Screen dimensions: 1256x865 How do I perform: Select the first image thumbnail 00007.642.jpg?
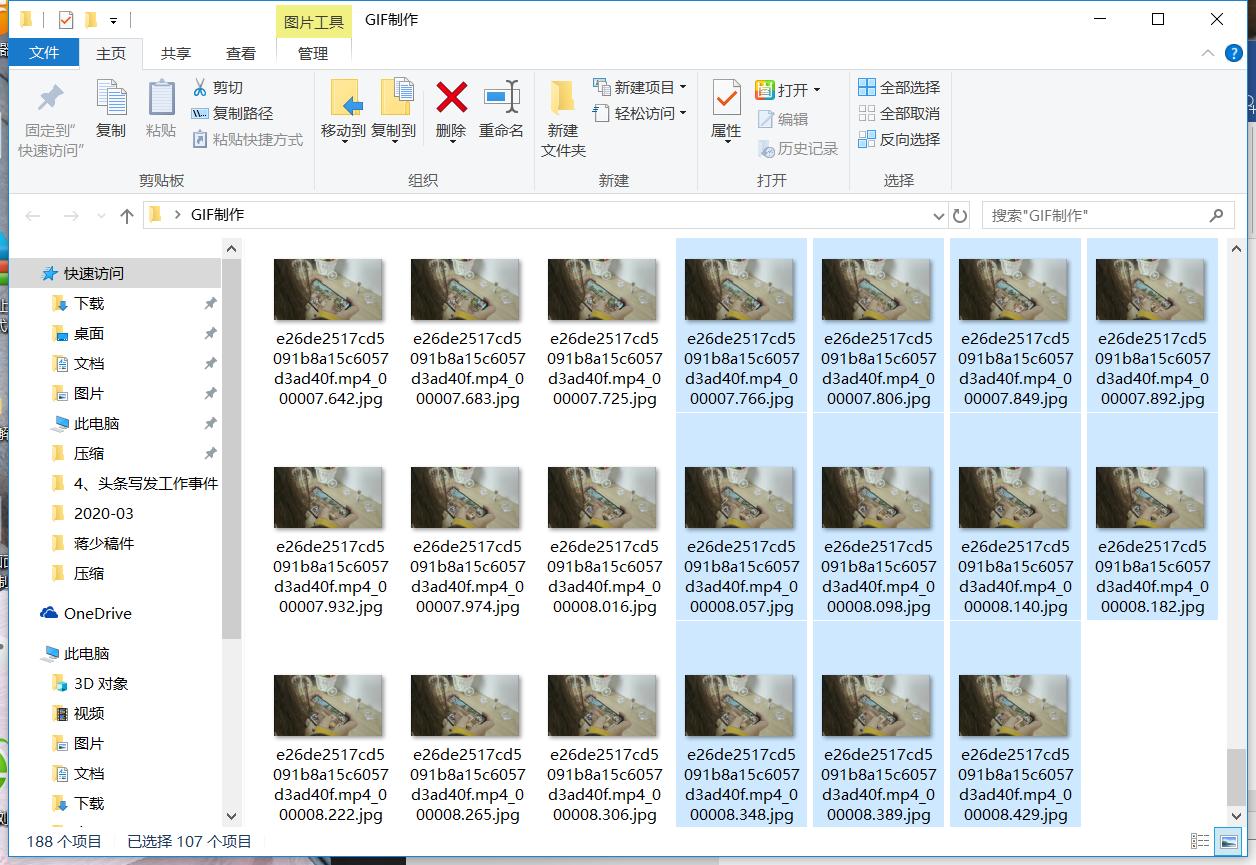(x=328, y=288)
